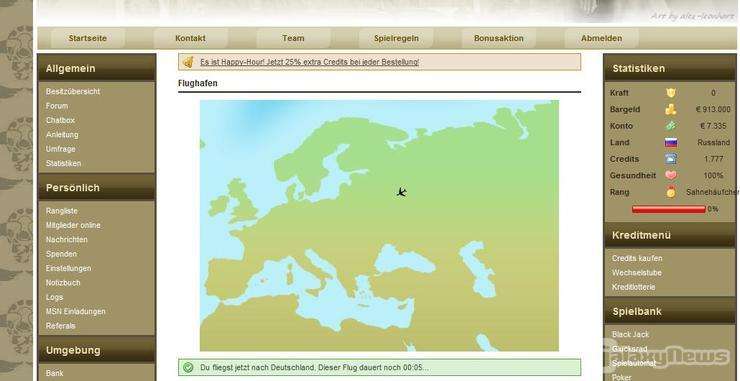
Task: Click the Persönlich panel header
Action: (97, 187)
